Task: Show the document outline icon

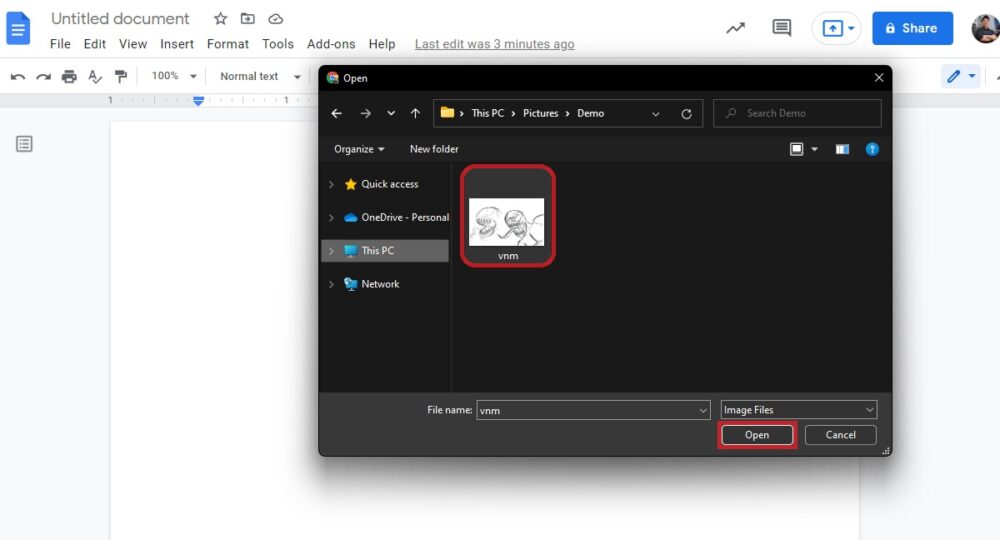Action: tap(24, 144)
